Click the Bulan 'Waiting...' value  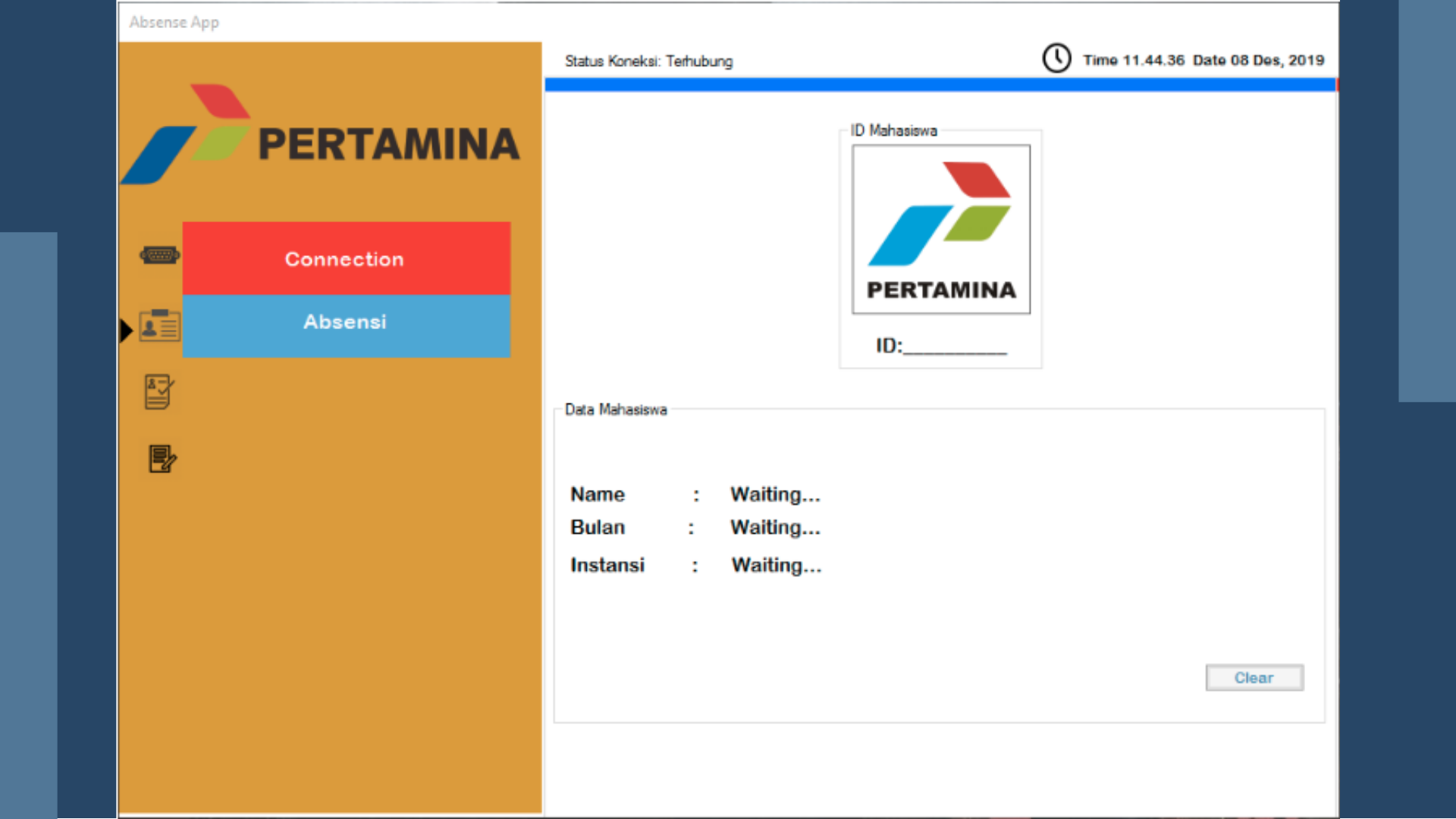(x=775, y=528)
